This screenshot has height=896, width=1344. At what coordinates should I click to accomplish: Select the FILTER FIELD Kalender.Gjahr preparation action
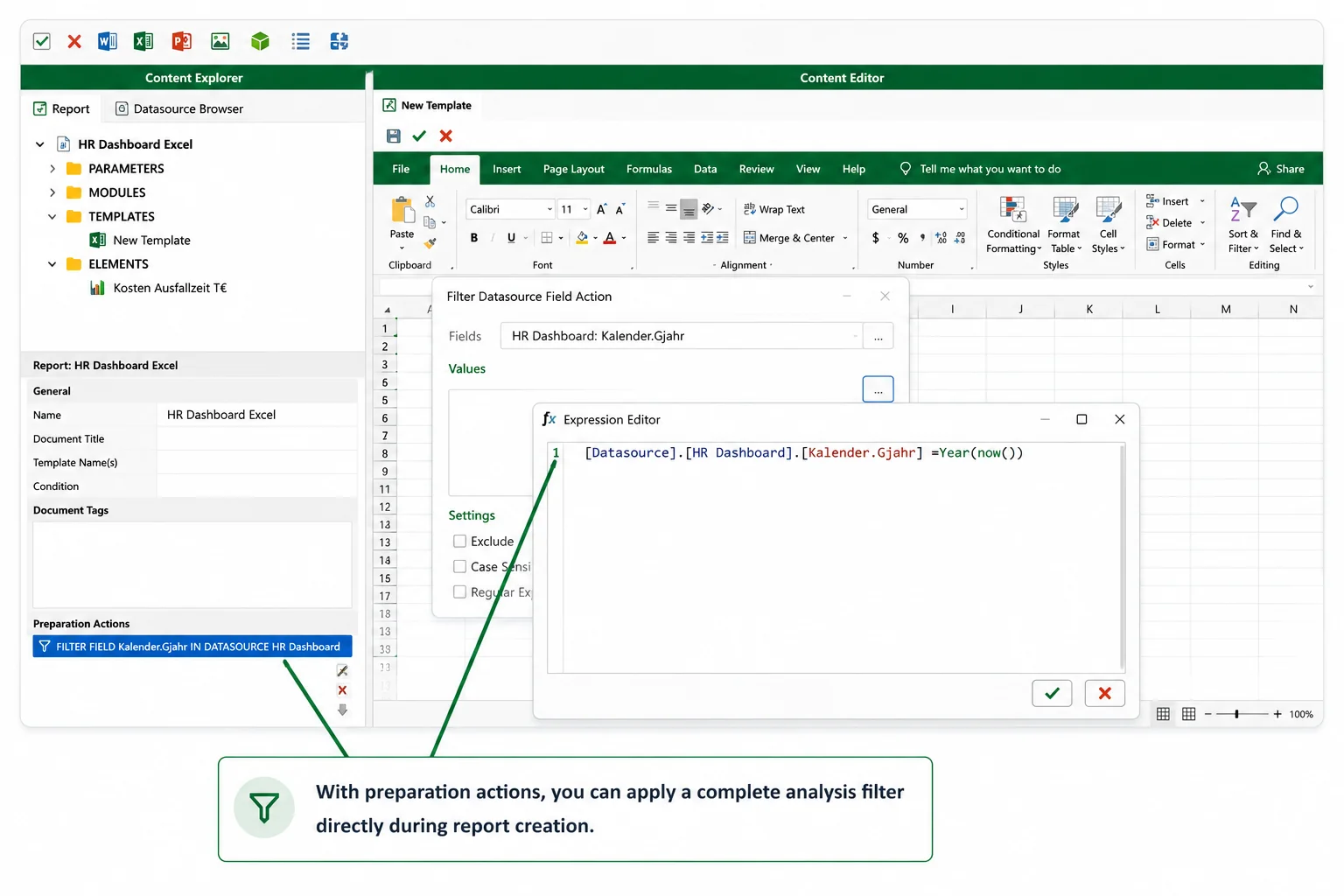coord(192,647)
